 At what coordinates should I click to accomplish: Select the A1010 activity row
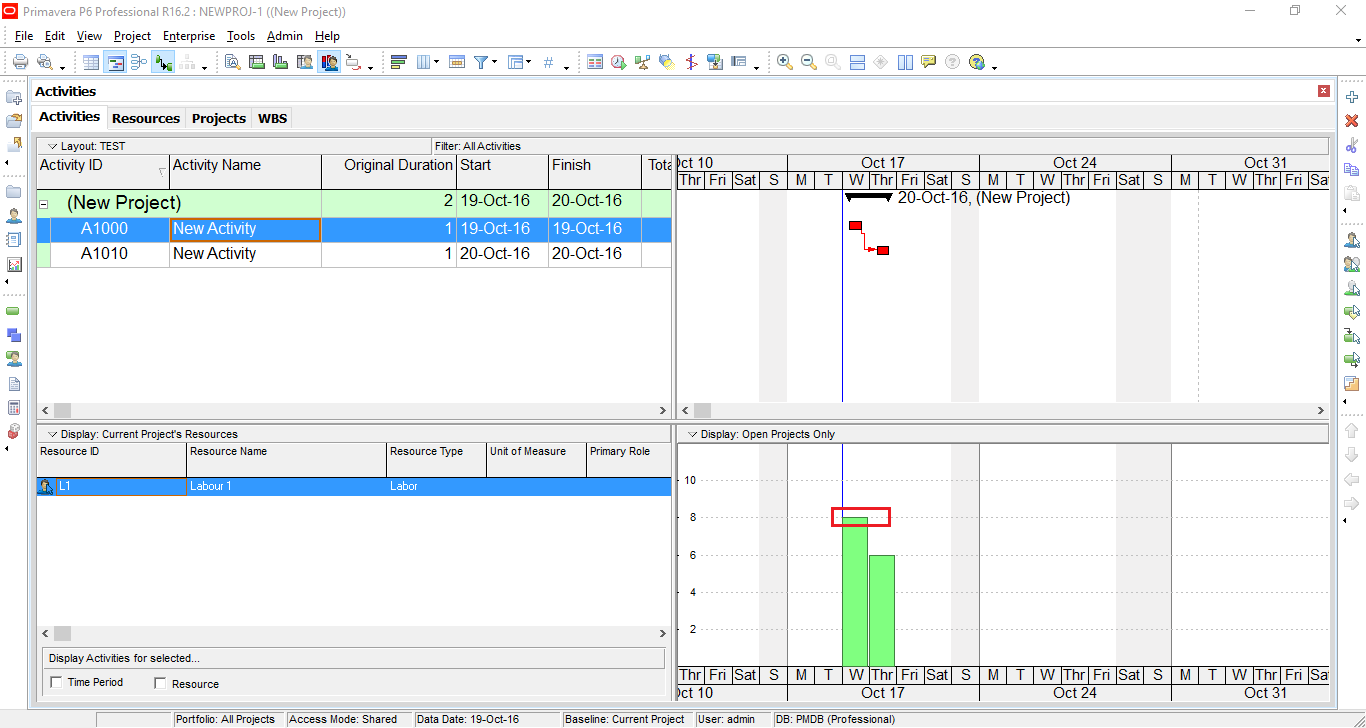[x=104, y=254]
